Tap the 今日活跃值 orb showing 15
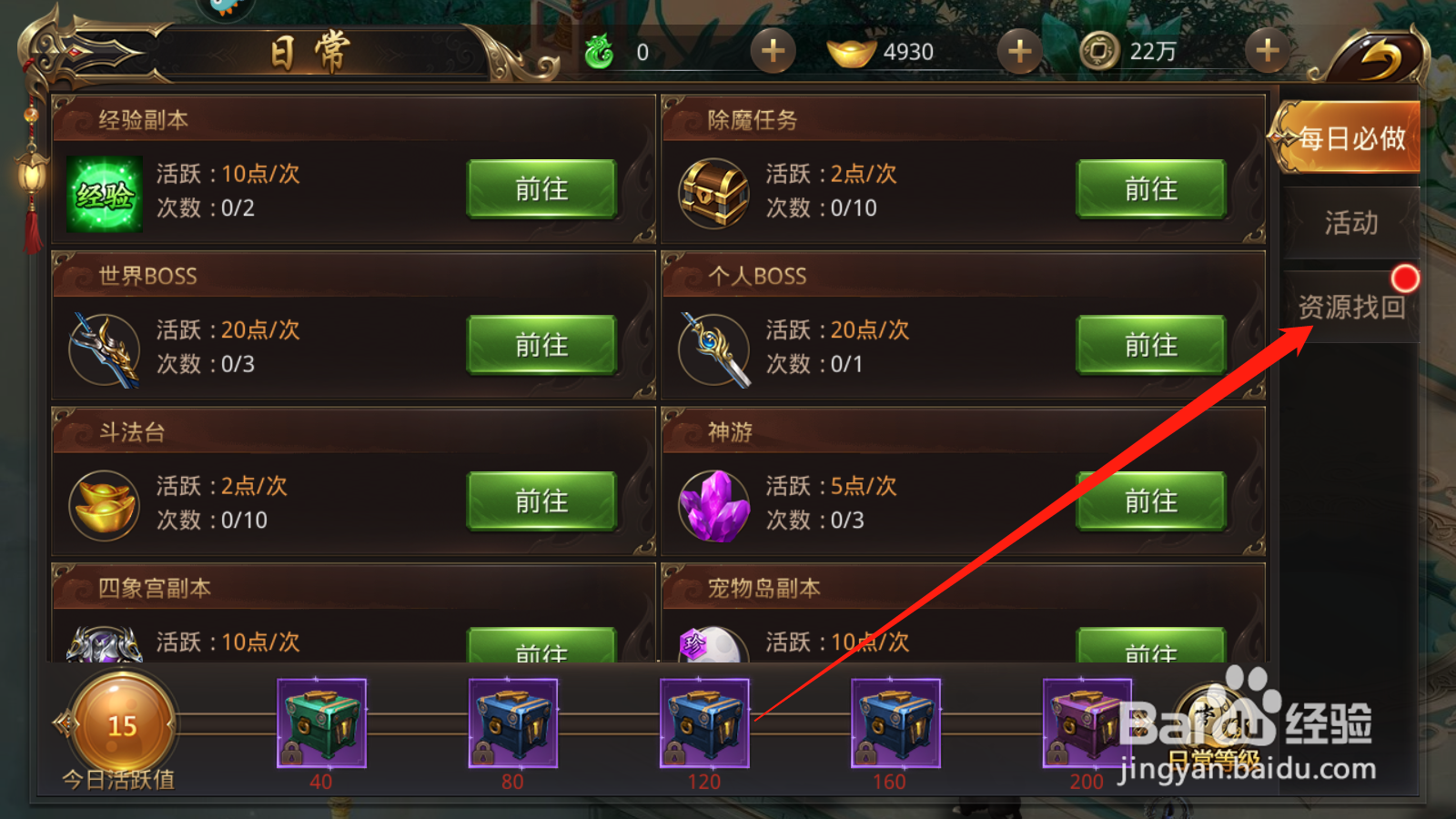The width and height of the screenshot is (1456, 819). [122, 724]
